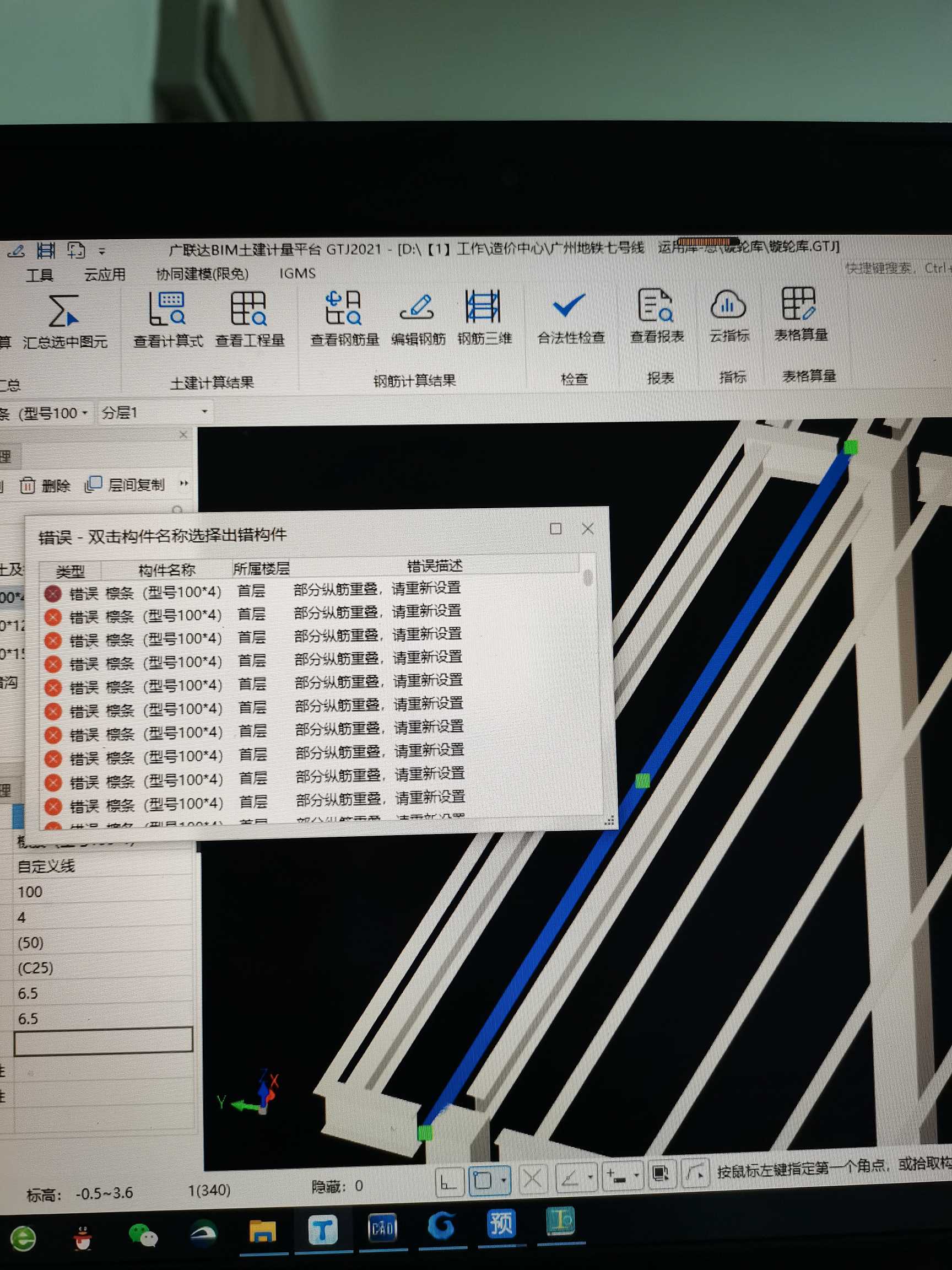Open the blue T app in taskbar
The width and height of the screenshot is (952, 1270).
tap(322, 1230)
